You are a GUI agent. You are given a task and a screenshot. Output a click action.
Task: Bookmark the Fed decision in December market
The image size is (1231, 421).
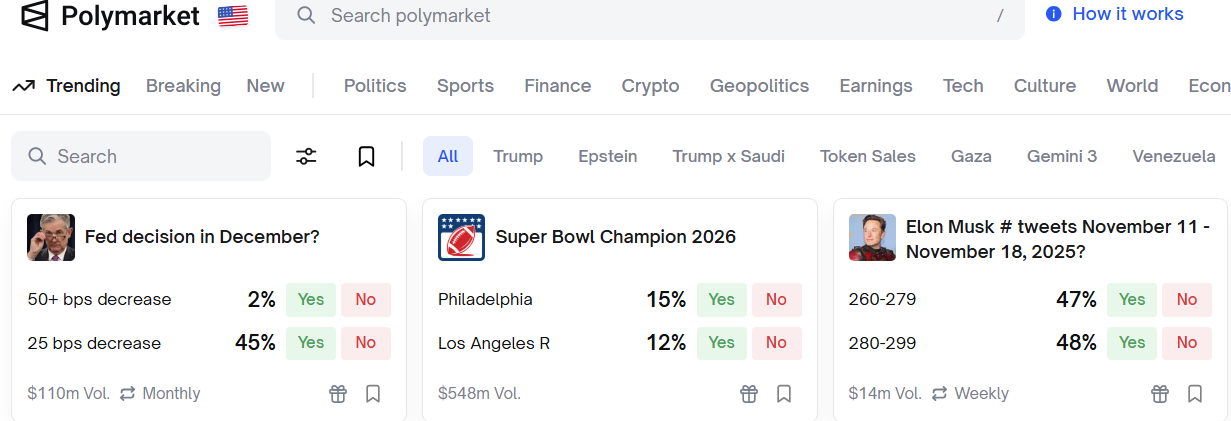point(373,394)
